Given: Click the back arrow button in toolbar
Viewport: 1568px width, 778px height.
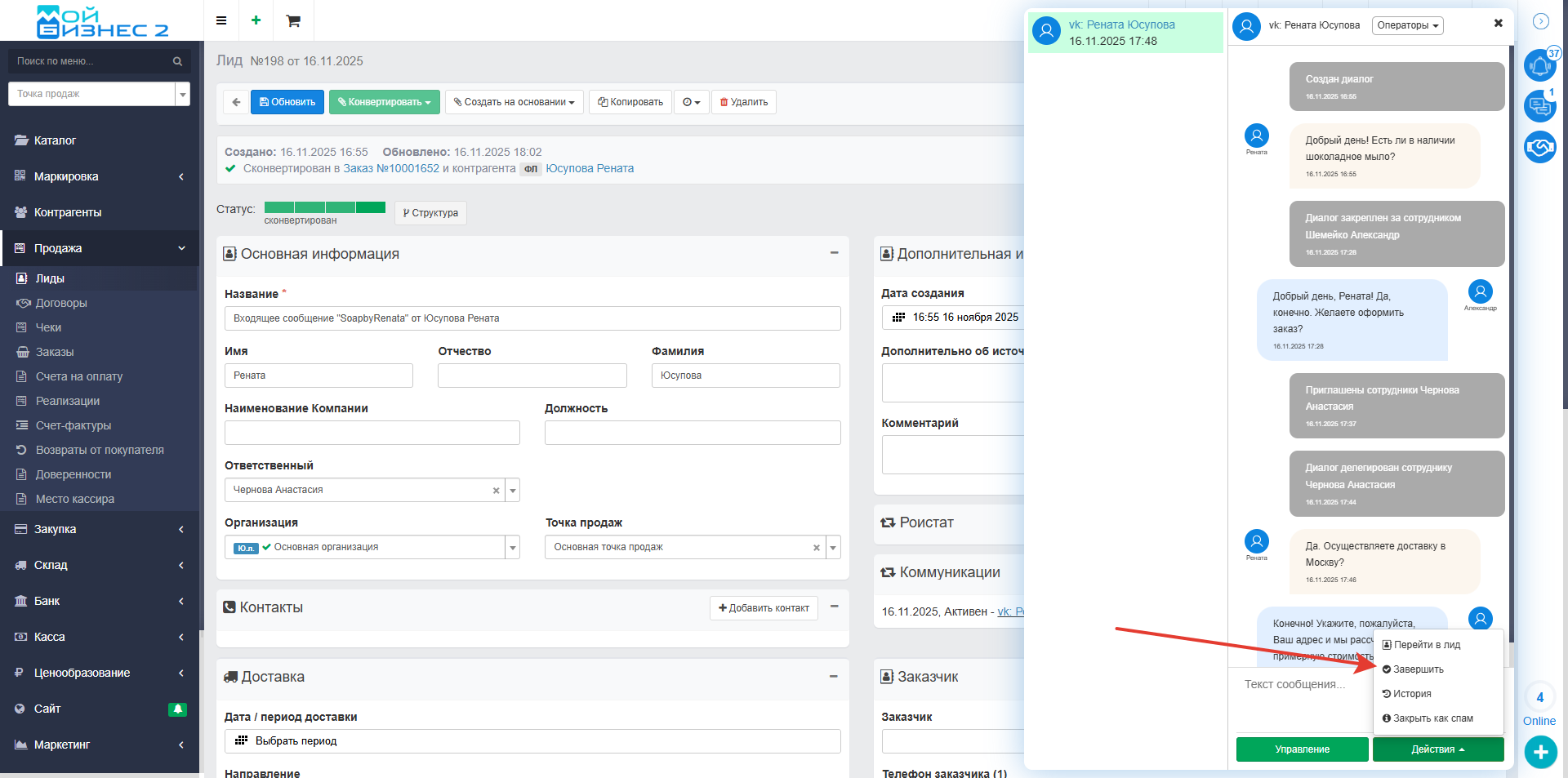Looking at the screenshot, I should pyautogui.click(x=236, y=102).
